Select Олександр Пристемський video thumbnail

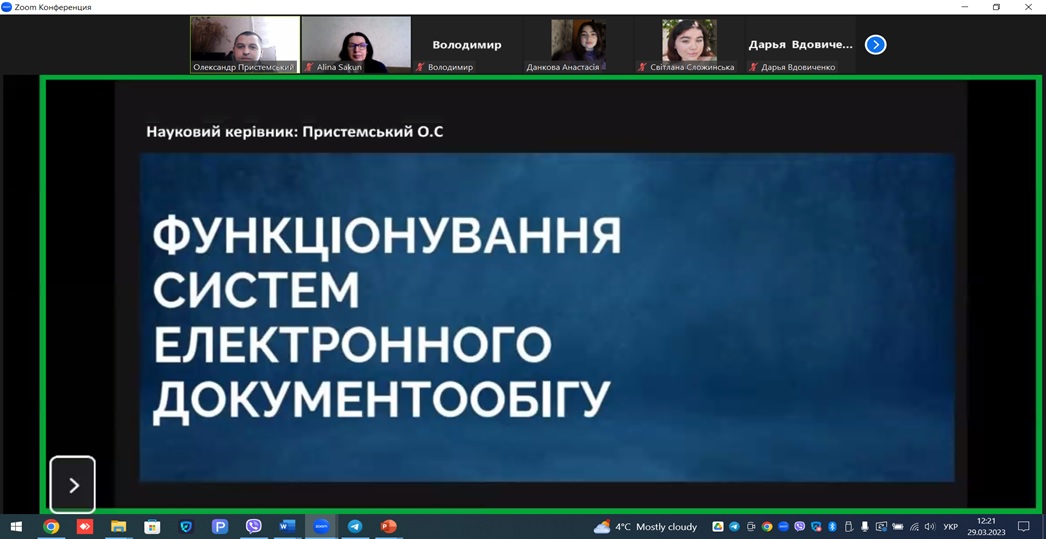(245, 43)
